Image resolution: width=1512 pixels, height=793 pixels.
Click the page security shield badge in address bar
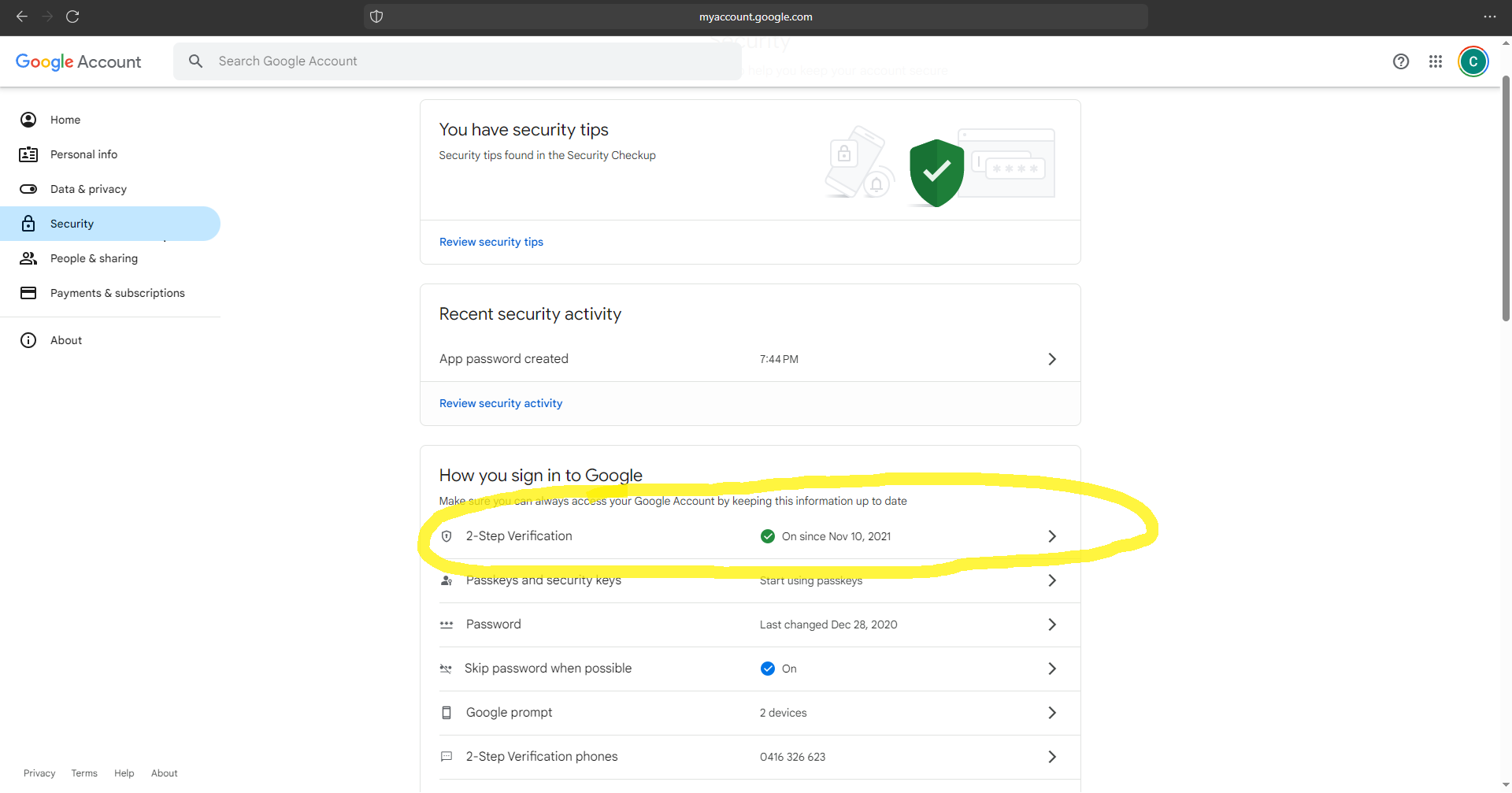point(376,17)
